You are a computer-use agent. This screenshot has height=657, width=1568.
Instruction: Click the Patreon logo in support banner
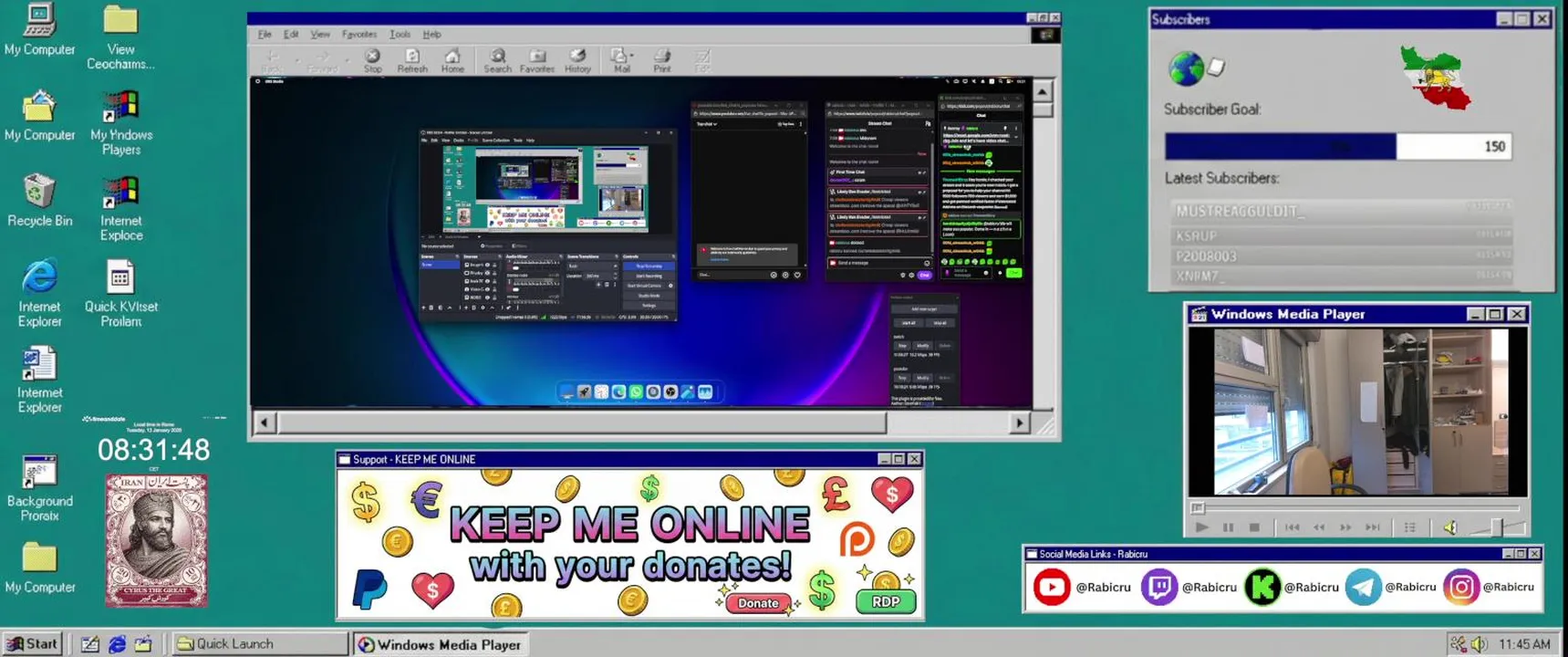point(857,540)
